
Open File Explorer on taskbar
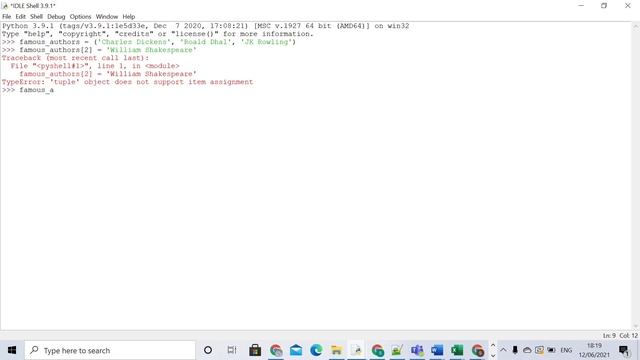[x=336, y=350]
